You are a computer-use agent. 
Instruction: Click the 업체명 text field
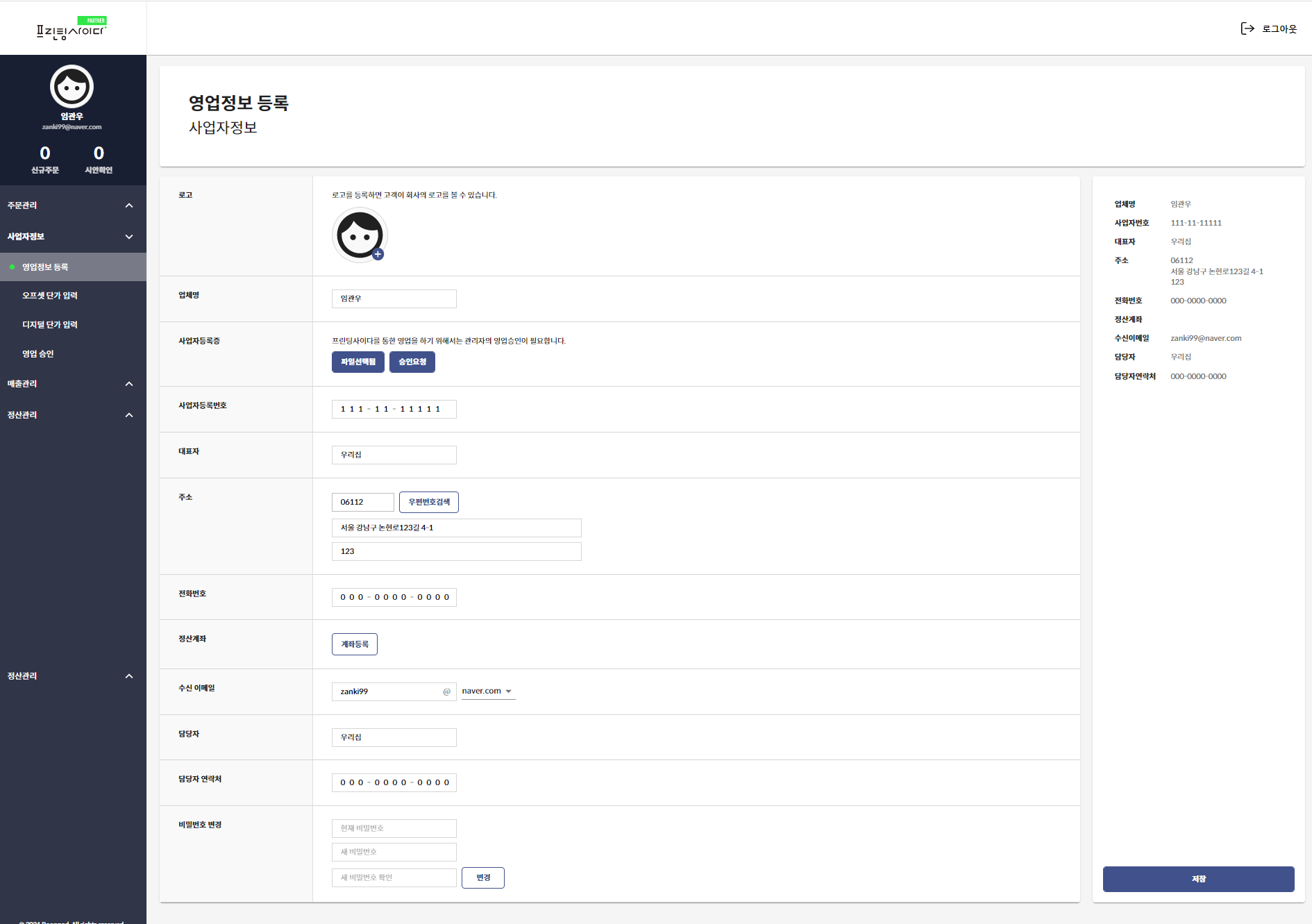click(394, 299)
